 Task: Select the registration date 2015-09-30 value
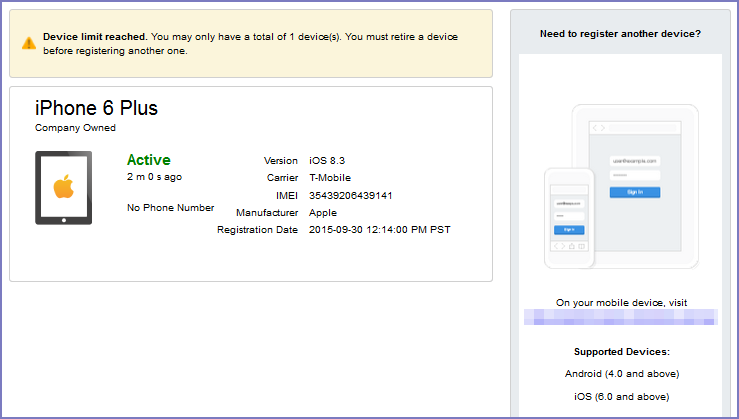380,230
